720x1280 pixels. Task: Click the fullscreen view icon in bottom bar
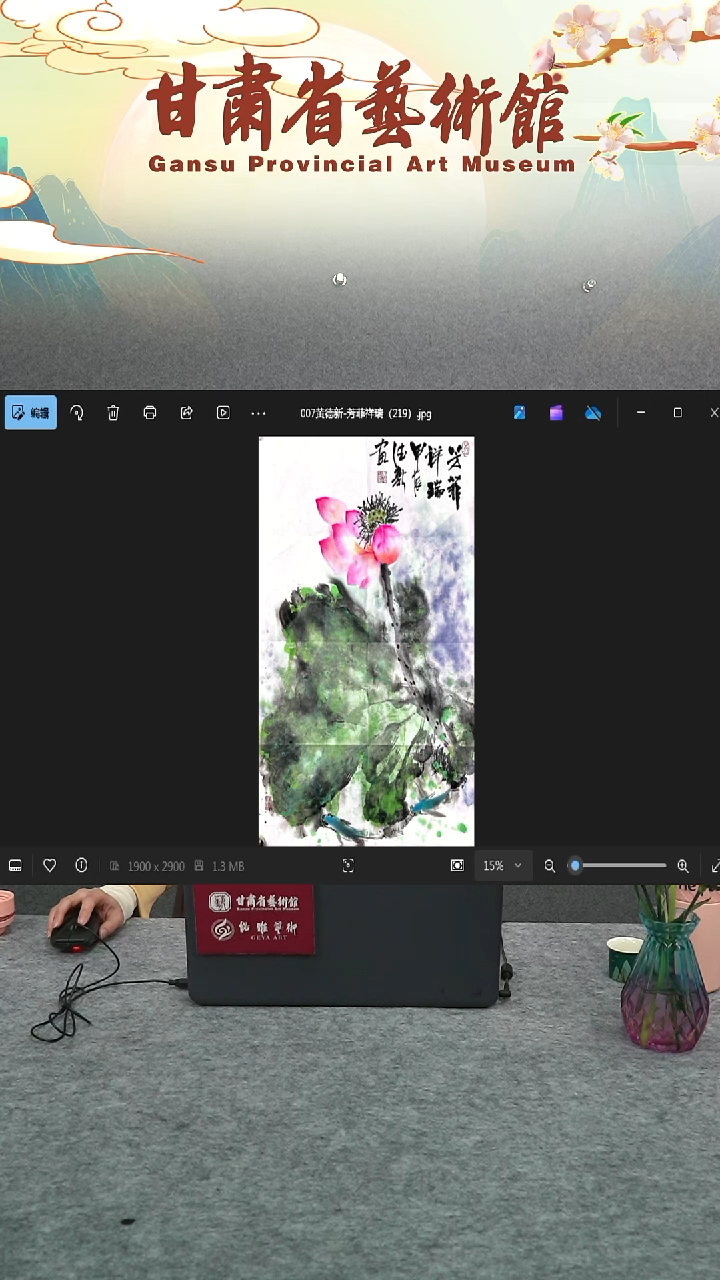point(348,866)
